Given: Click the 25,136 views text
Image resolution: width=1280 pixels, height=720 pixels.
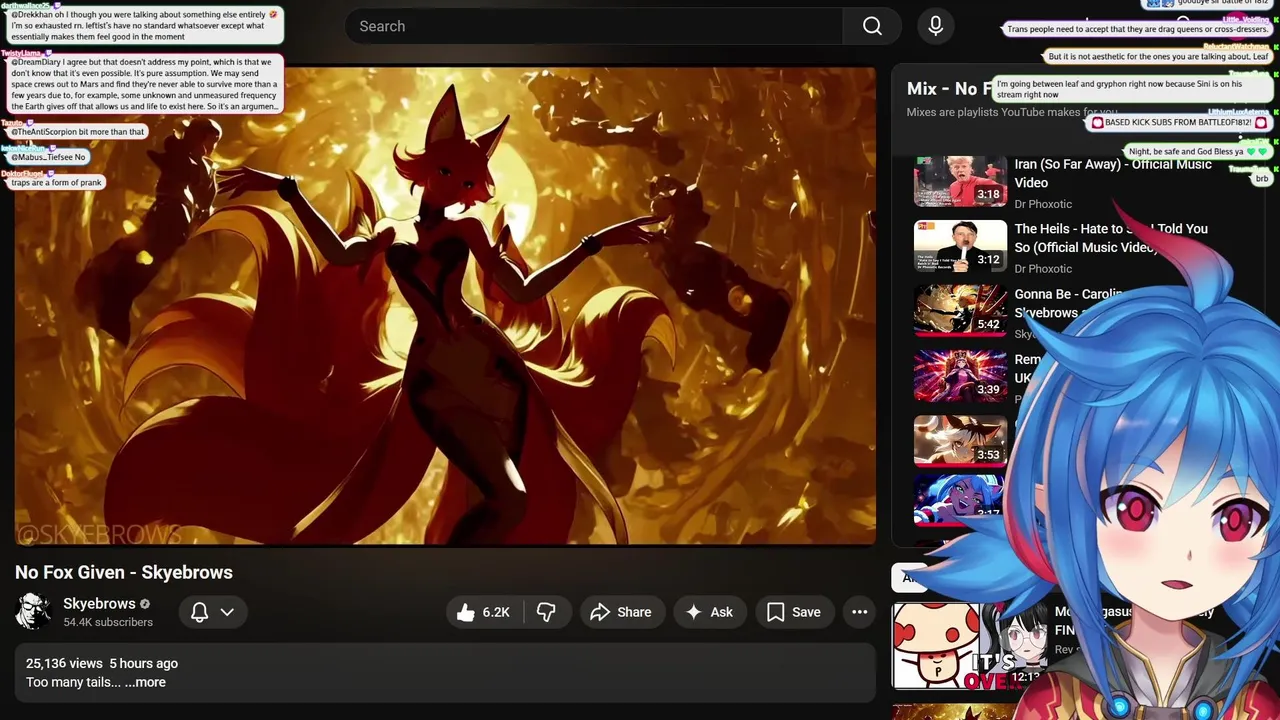Looking at the screenshot, I should click(64, 663).
